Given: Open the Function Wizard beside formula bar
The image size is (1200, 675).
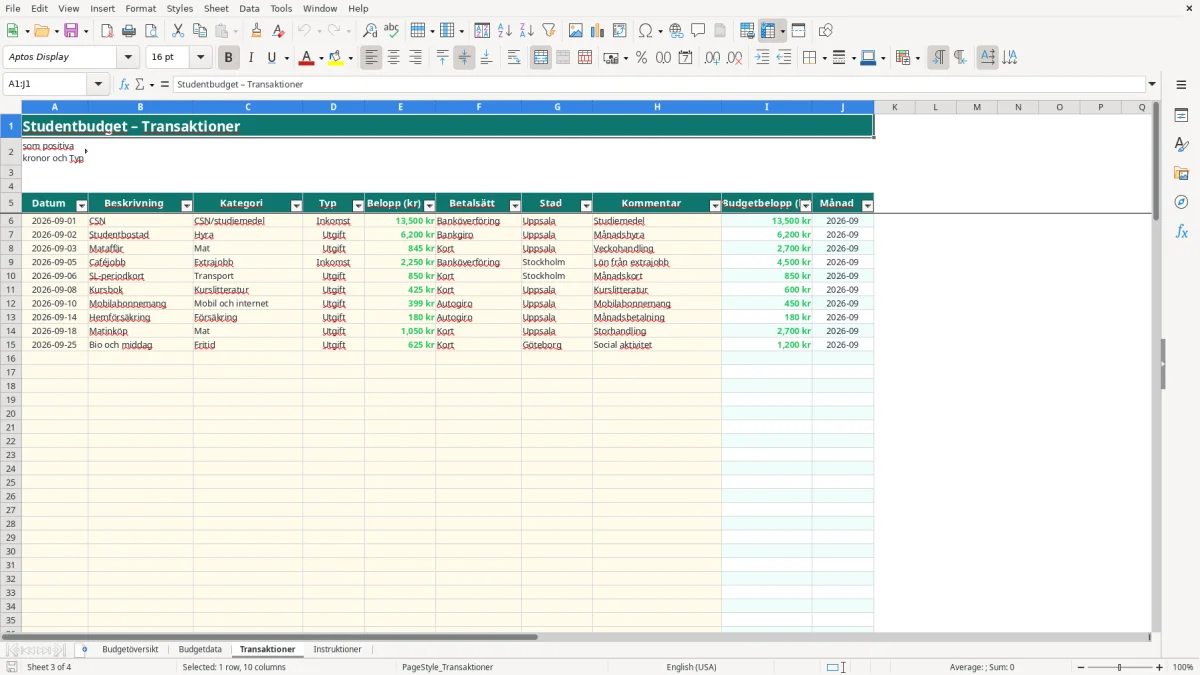Looking at the screenshot, I should [125, 85].
